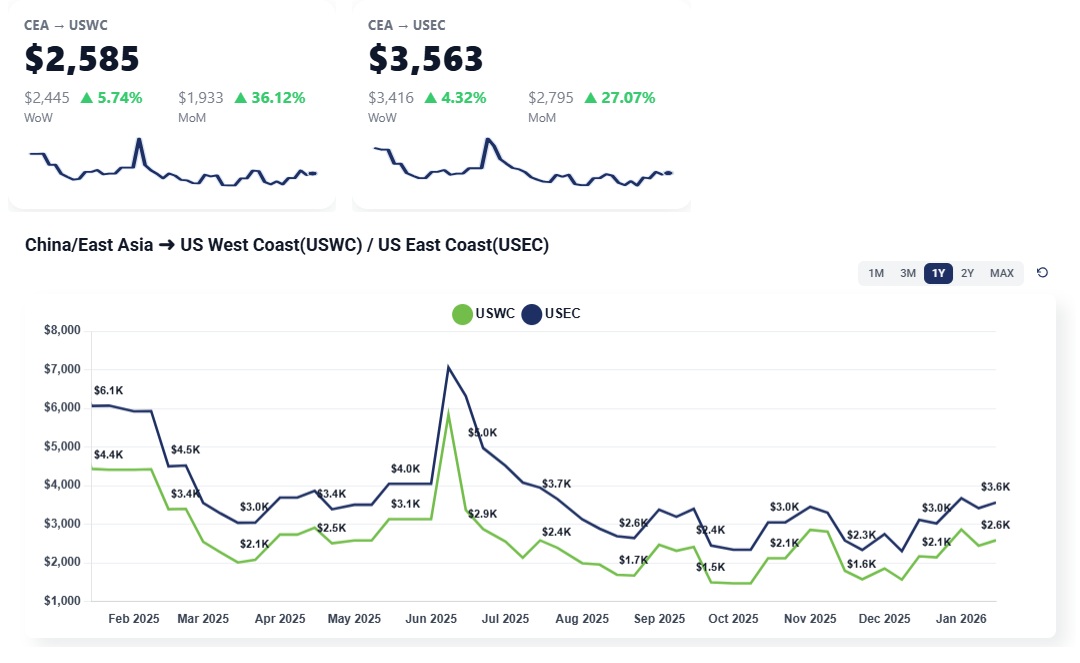
Task: Toggle the USWC series via its legend label
Action: click(495, 314)
